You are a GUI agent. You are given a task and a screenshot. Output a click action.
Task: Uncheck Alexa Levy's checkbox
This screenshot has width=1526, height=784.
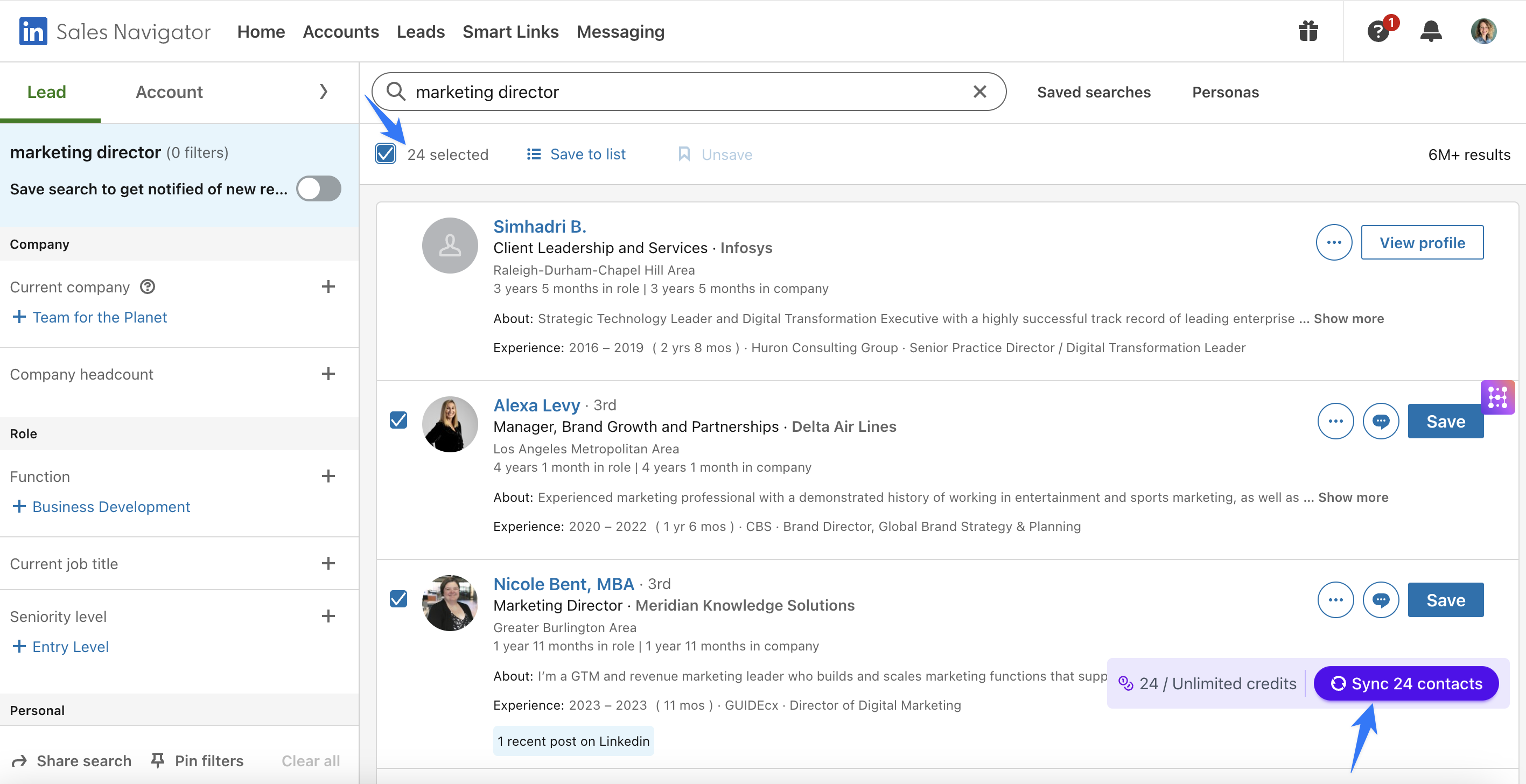tap(398, 420)
